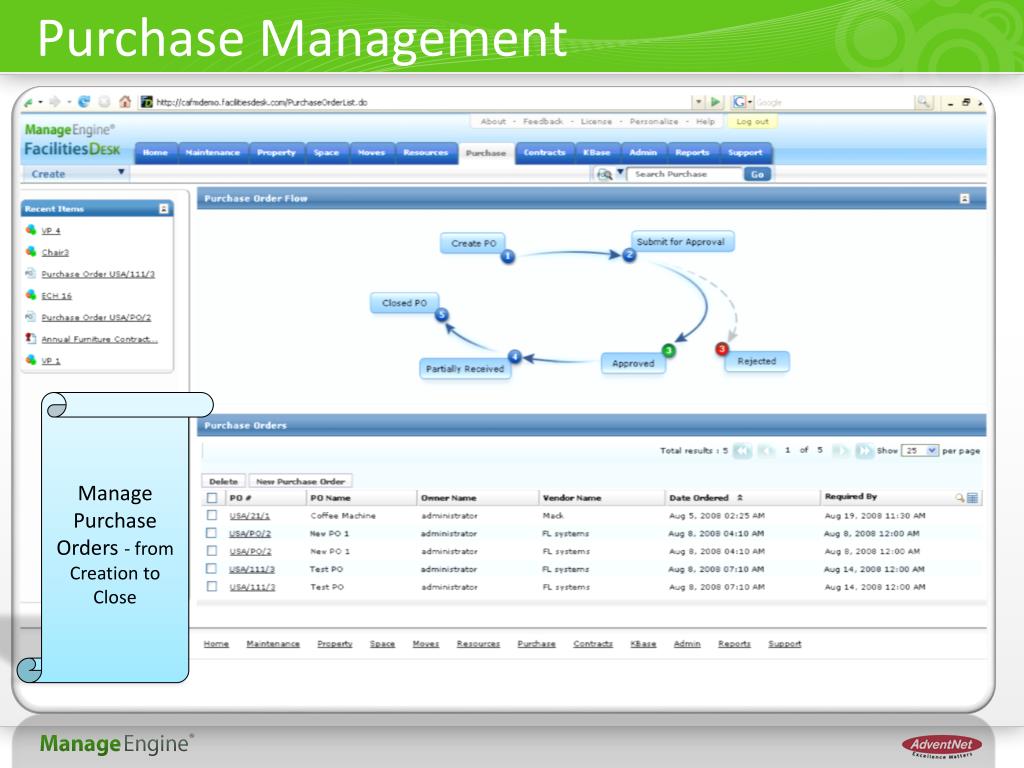Click the browser forward arrow icon
This screenshot has height=768, width=1024.
tap(54, 102)
